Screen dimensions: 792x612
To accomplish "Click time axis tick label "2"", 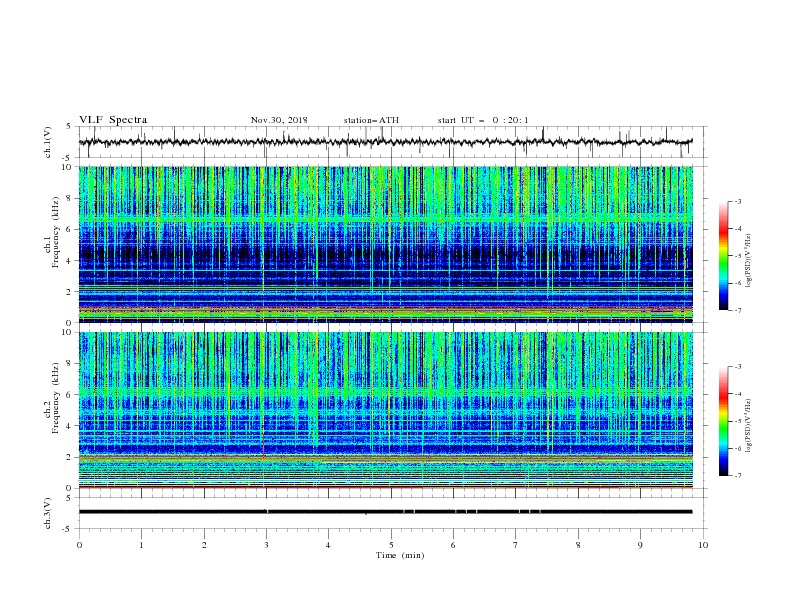I will (204, 545).
